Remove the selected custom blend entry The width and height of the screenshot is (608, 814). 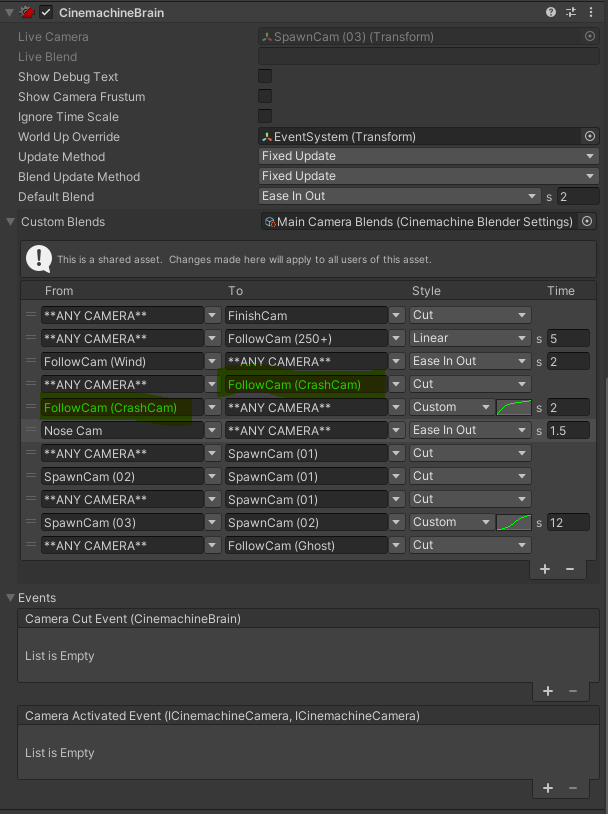click(x=570, y=569)
